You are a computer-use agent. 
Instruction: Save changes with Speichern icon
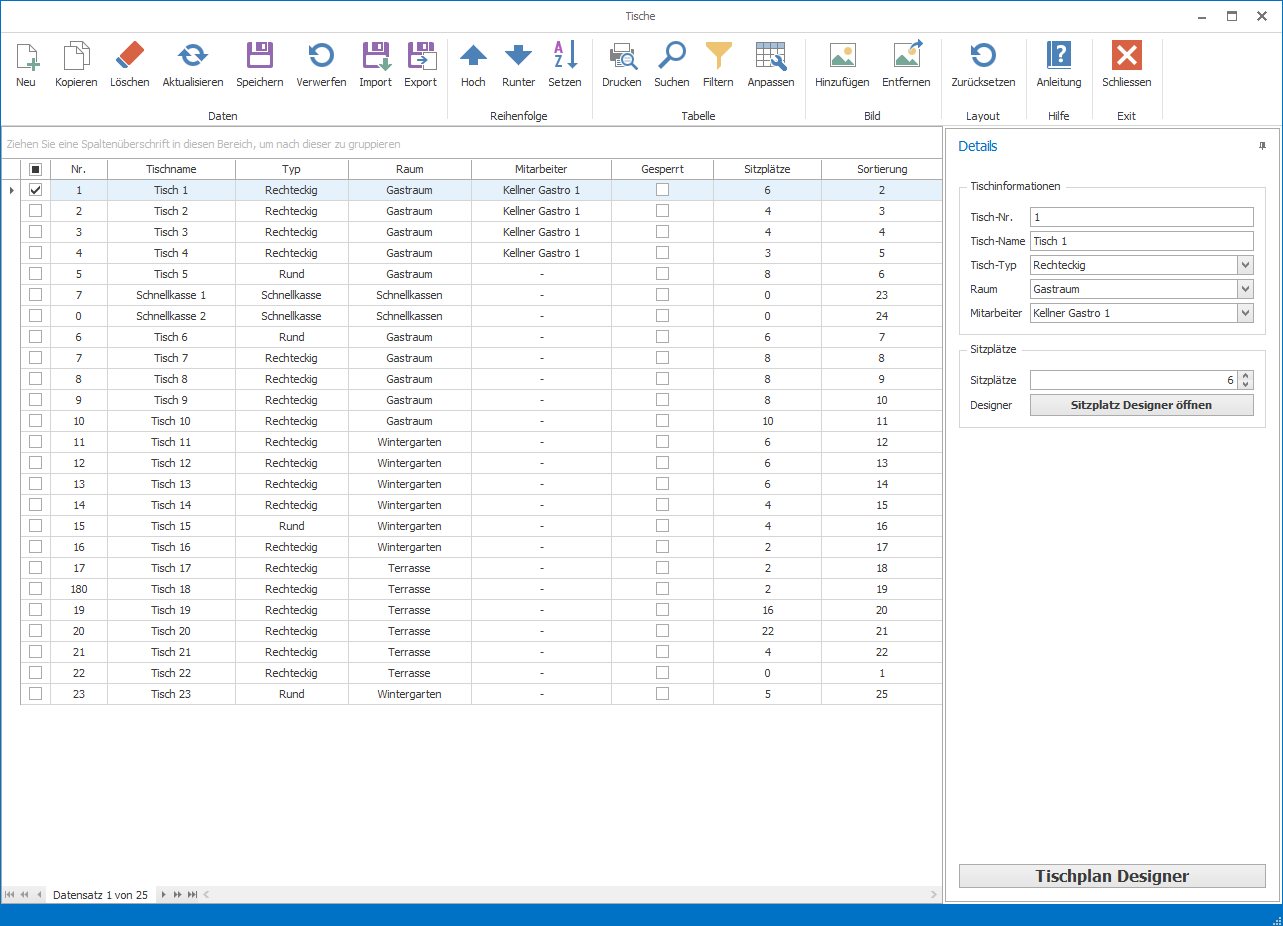(x=260, y=57)
